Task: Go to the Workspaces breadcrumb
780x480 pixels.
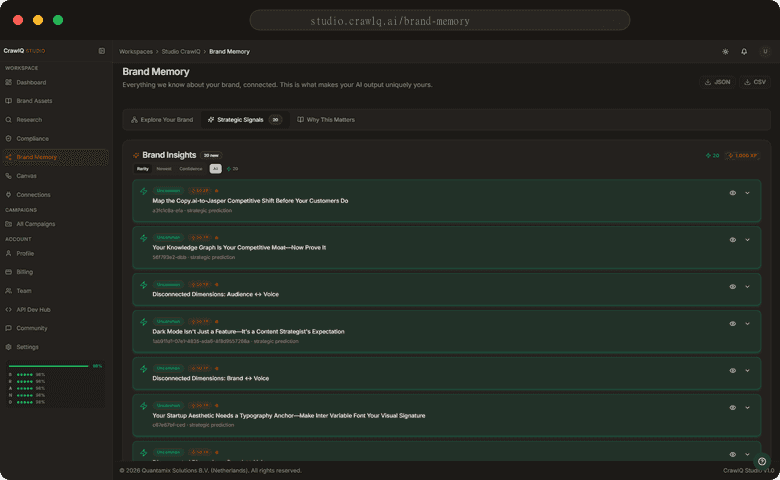Action: [x=136, y=52]
